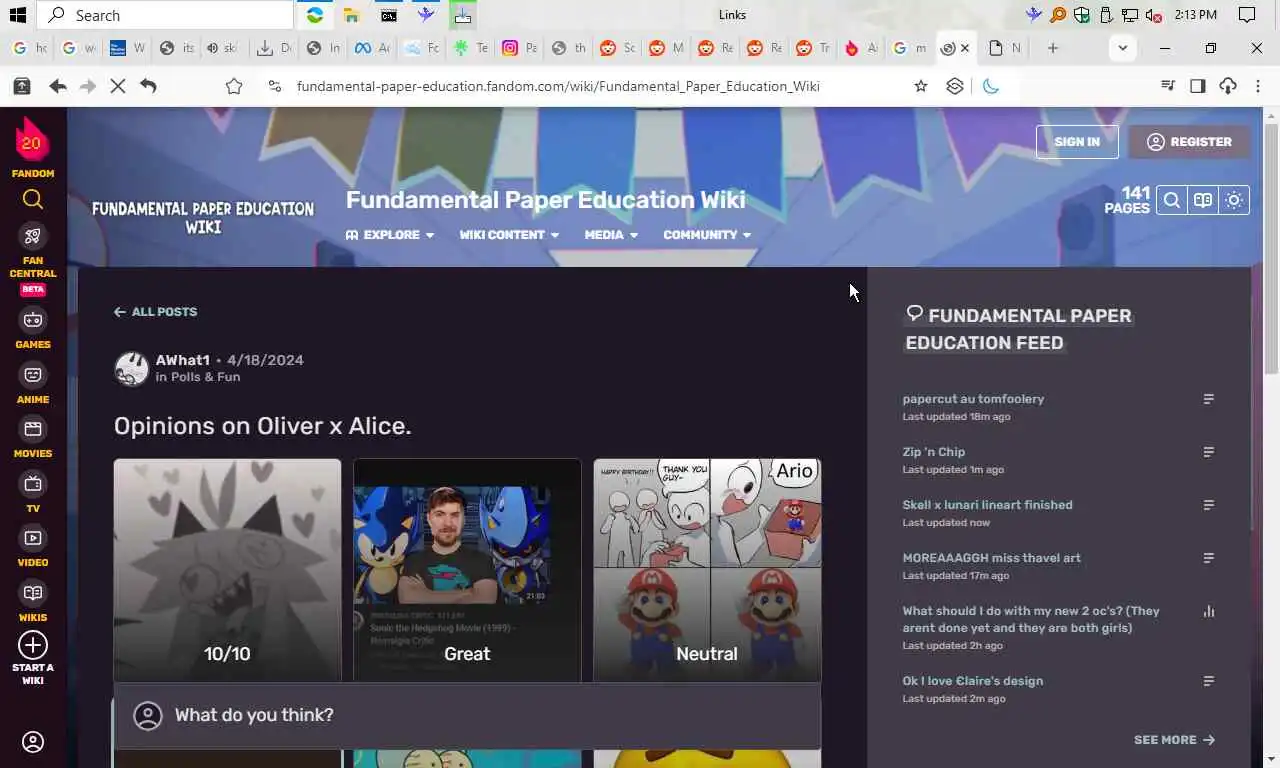The image size is (1280, 768).
Task: Open the notification center icon in system tray
Action: 1246,15
